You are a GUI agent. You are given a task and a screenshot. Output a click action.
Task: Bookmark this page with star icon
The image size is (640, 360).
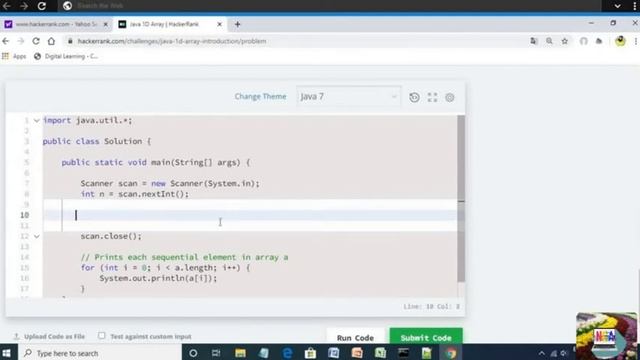(564, 41)
